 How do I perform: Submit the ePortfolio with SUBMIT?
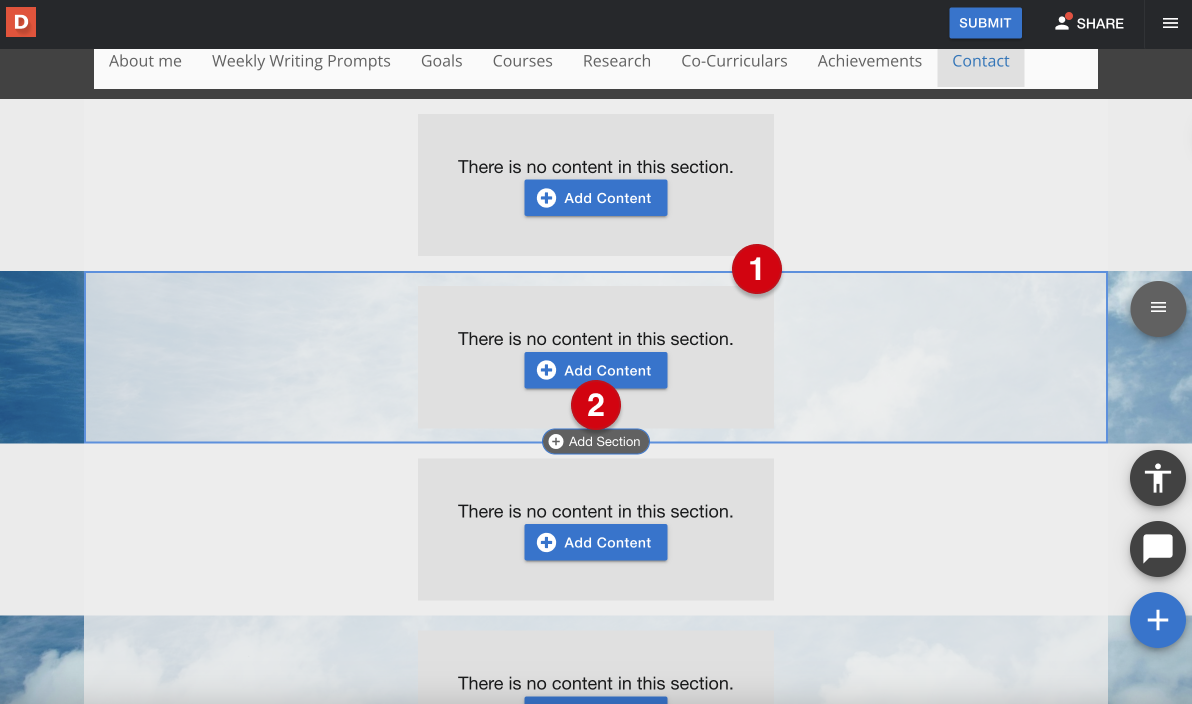click(x=985, y=23)
